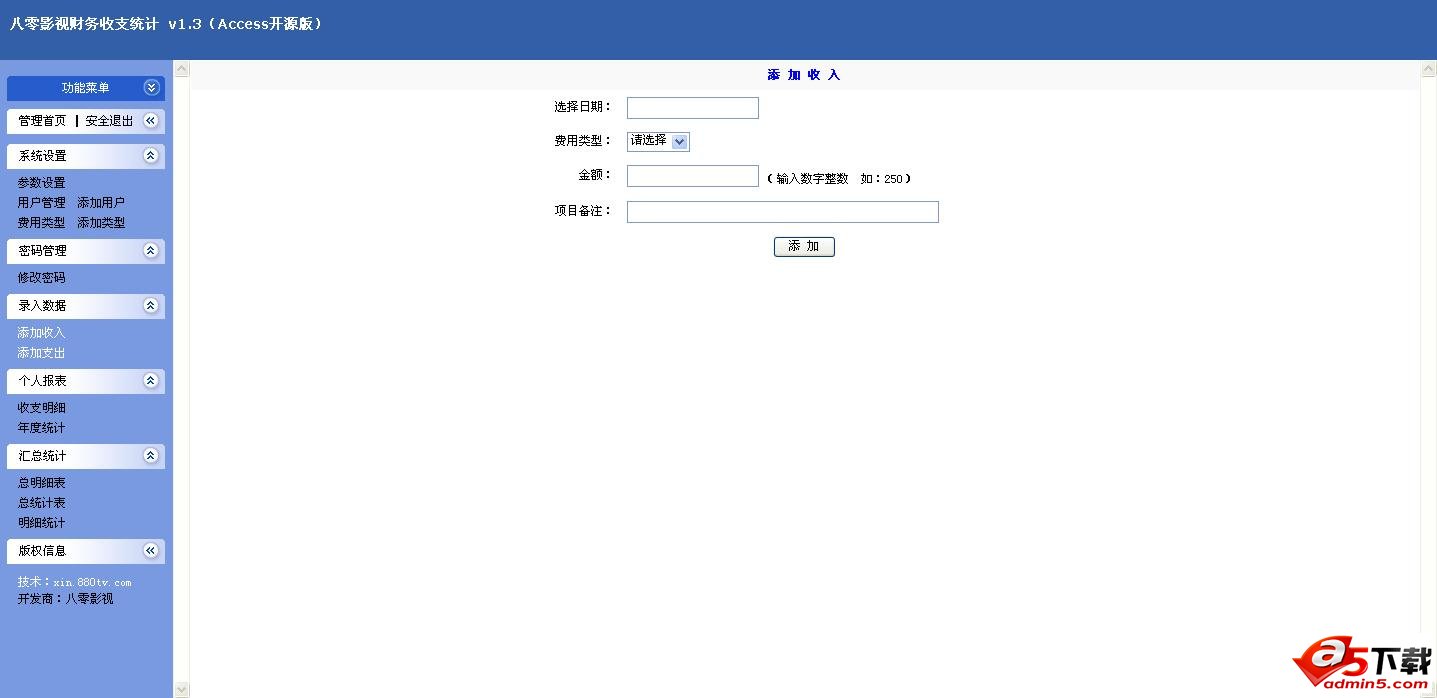Collapse the 密码管理 section arrow
This screenshot has height=698, width=1437.
(151, 251)
